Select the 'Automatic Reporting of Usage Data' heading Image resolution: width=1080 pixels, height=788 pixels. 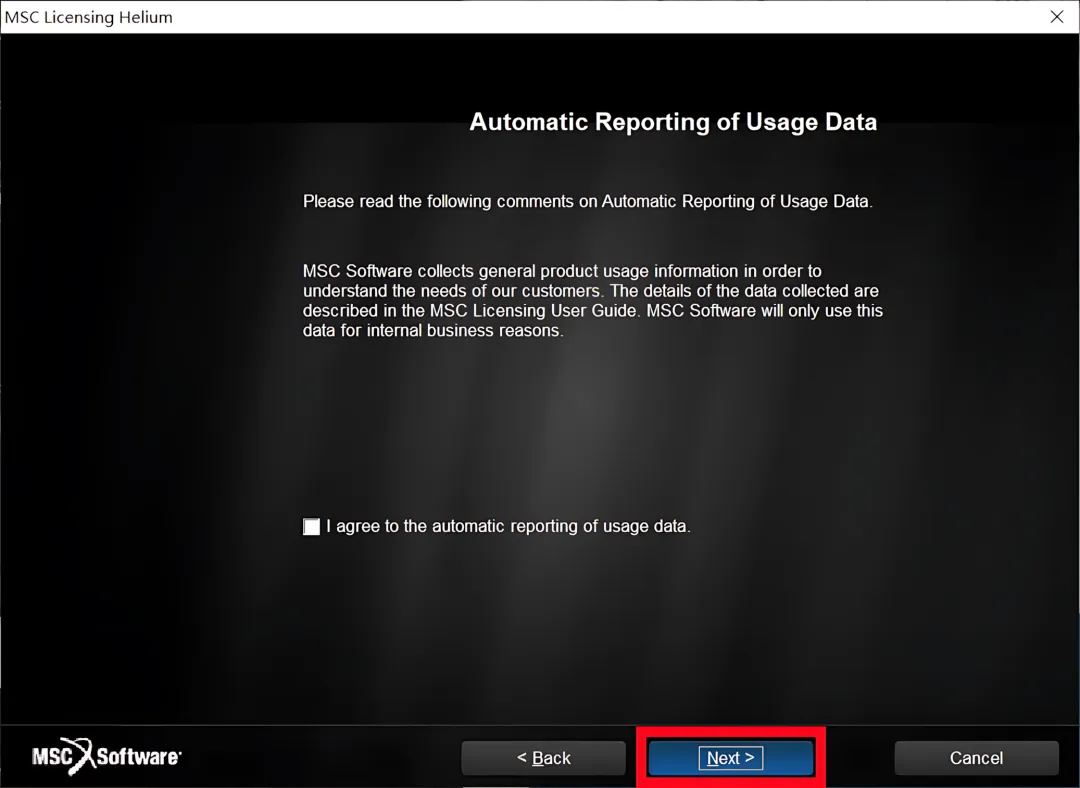(x=673, y=122)
